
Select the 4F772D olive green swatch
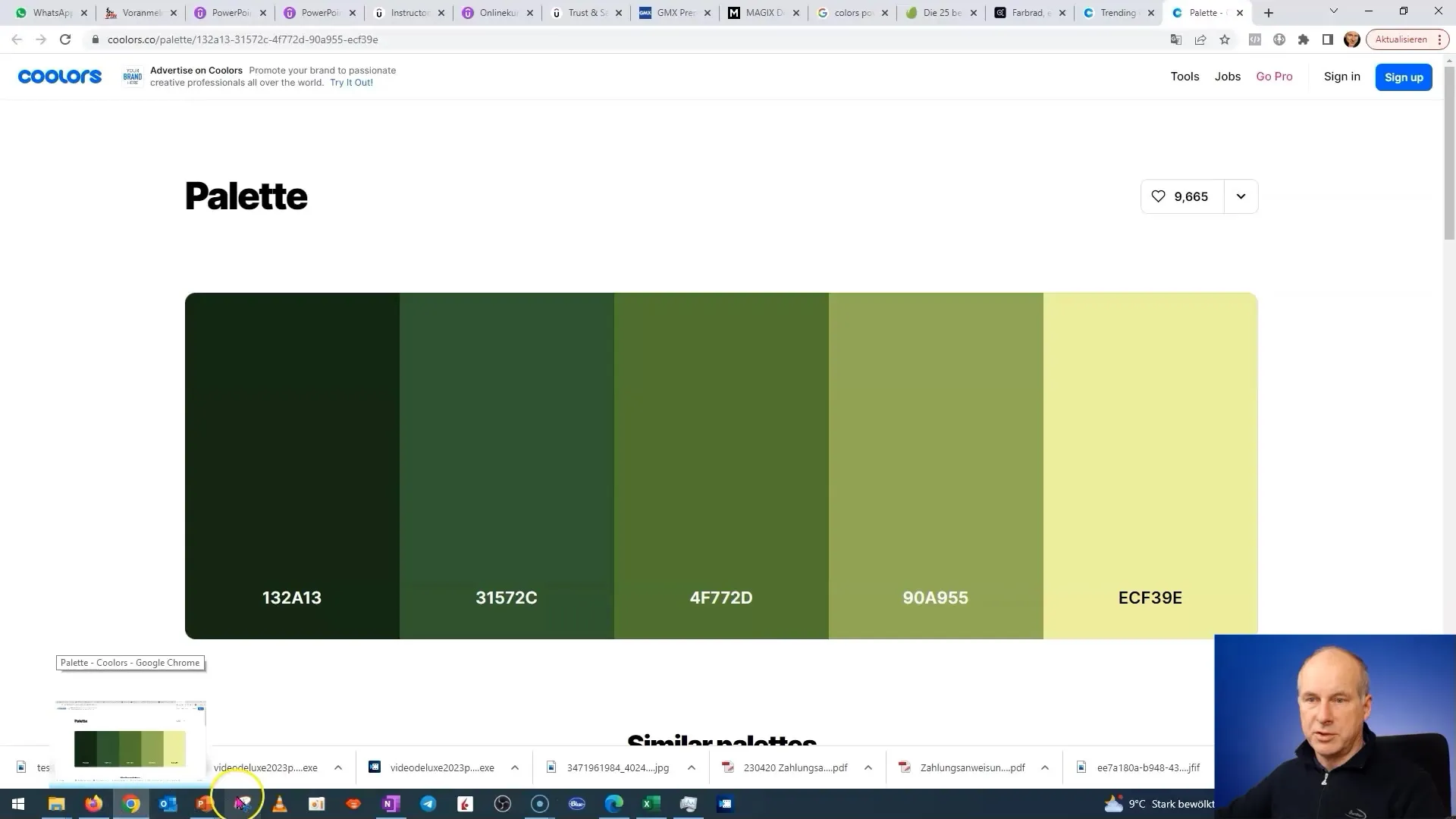click(x=721, y=466)
